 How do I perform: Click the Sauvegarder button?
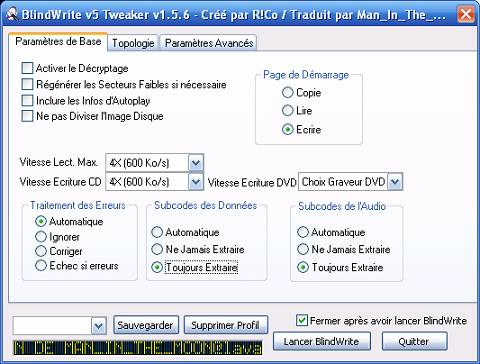(145, 325)
